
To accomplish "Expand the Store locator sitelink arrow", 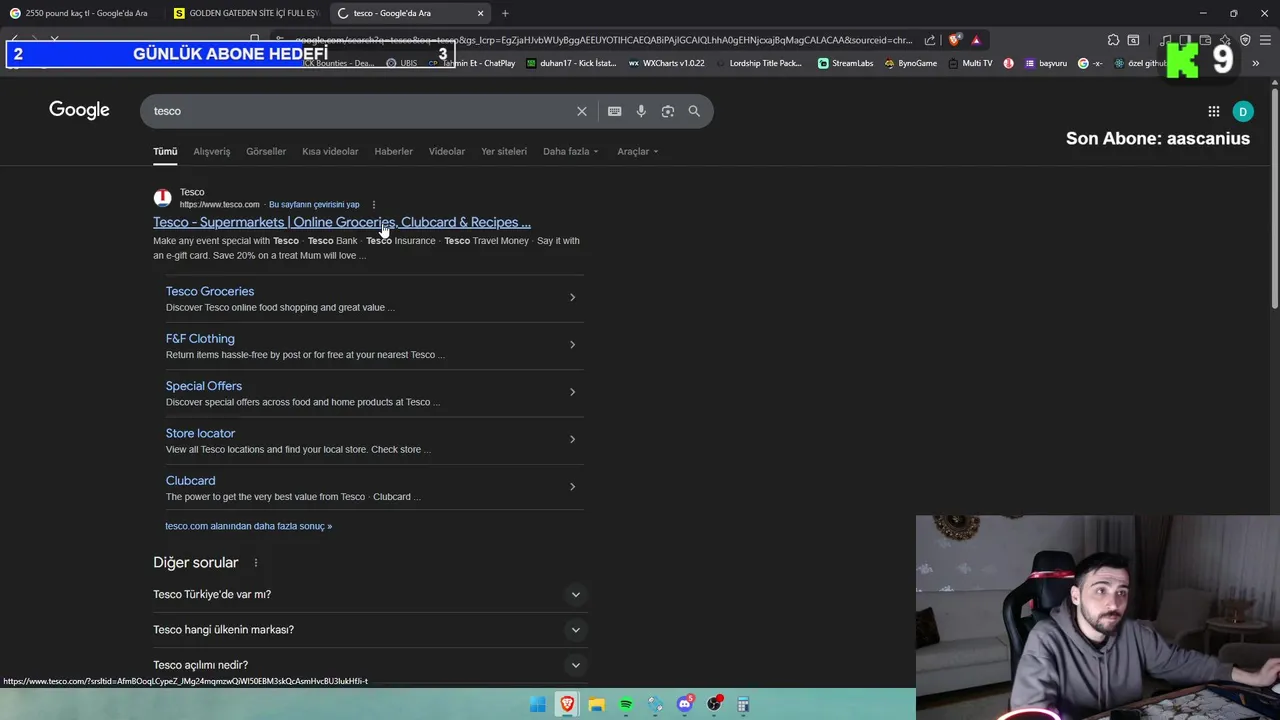I will (572, 439).
